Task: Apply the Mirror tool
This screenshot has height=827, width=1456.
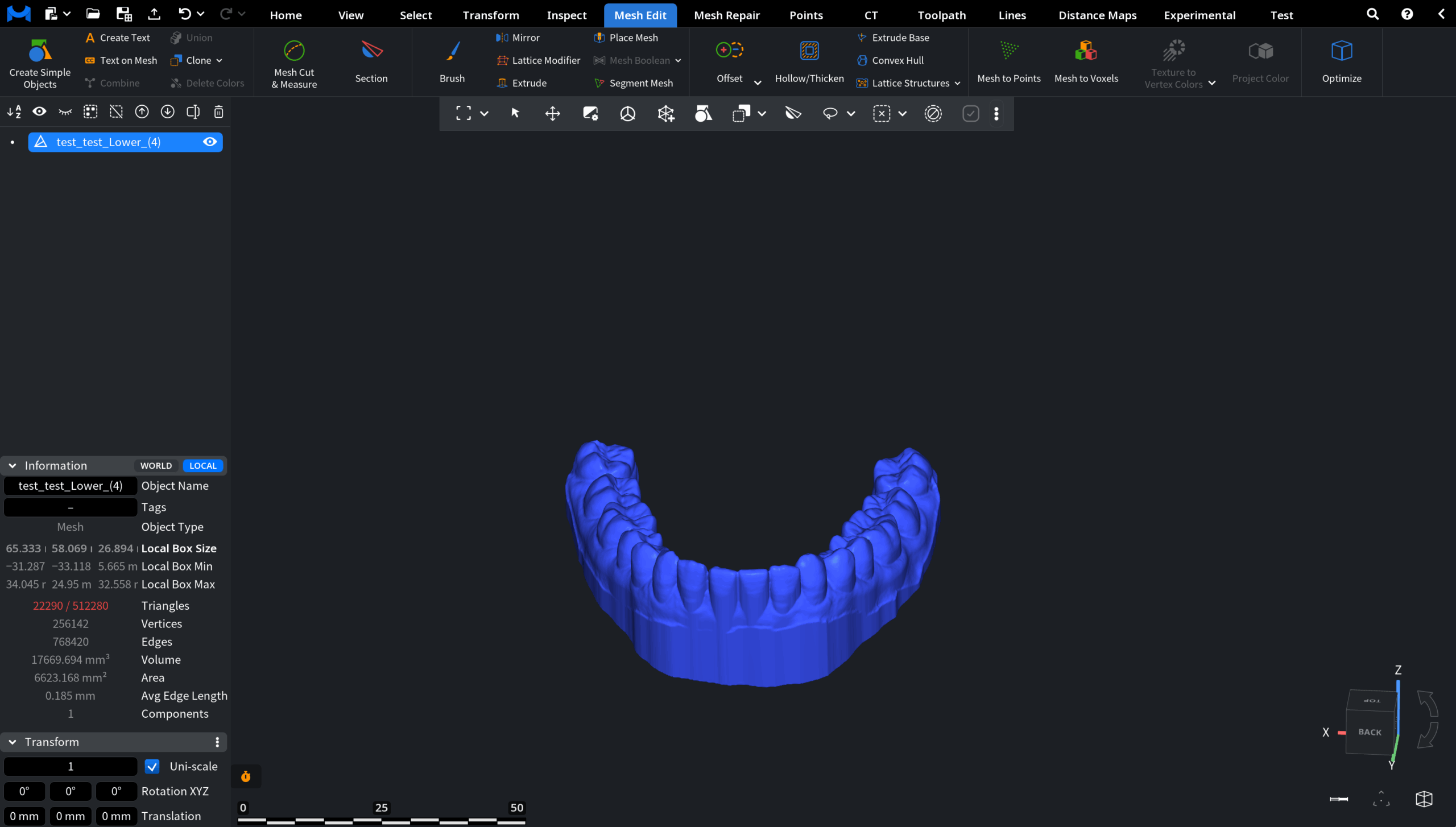Action: click(x=518, y=38)
